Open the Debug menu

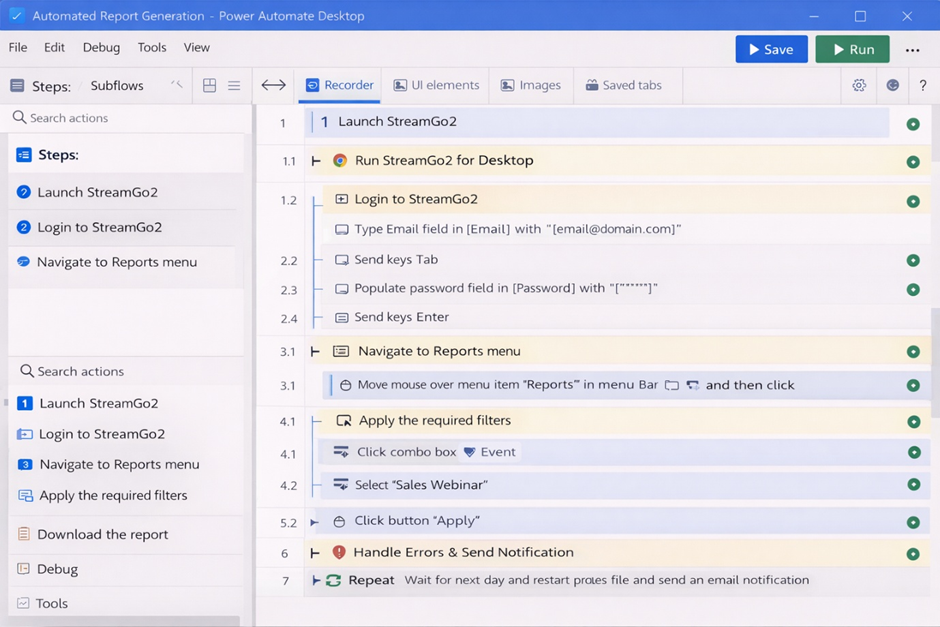(99, 47)
